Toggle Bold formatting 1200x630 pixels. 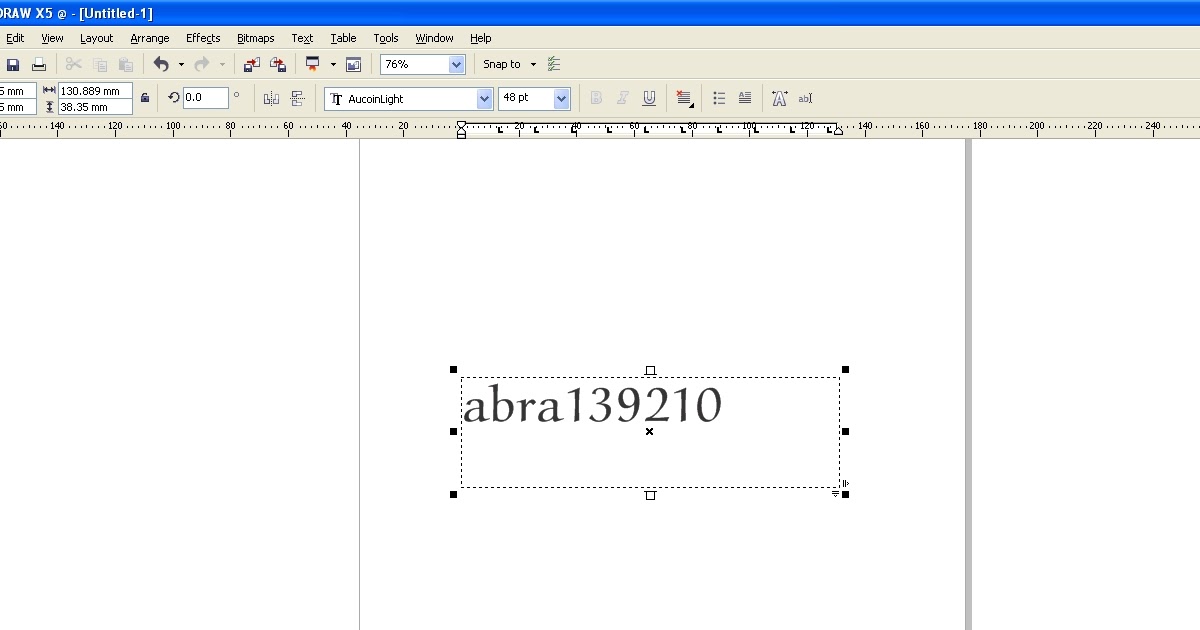tap(597, 98)
